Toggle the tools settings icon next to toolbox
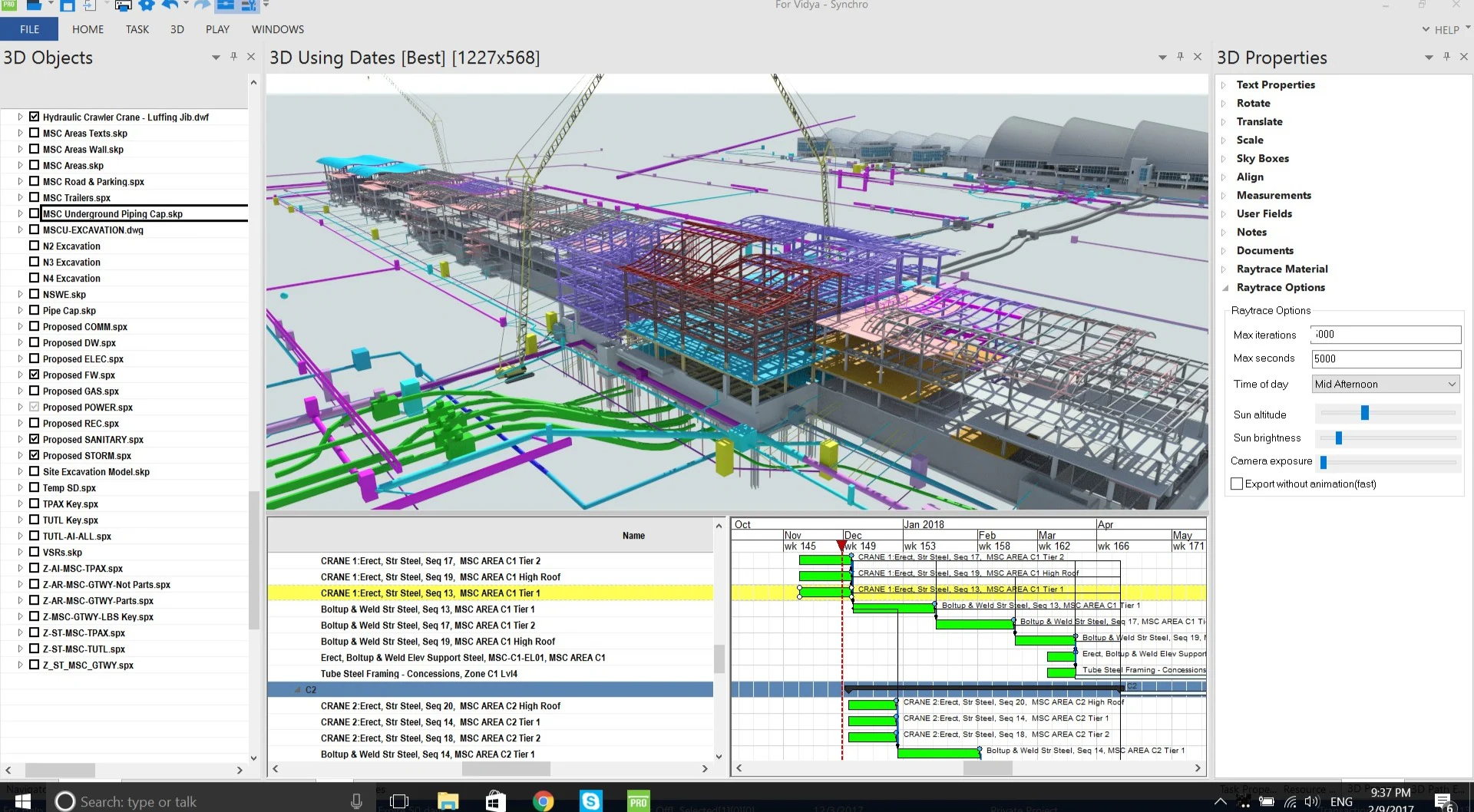This screenshot has width=1474, height=812. pyautogui.click(x=249, y=5)
